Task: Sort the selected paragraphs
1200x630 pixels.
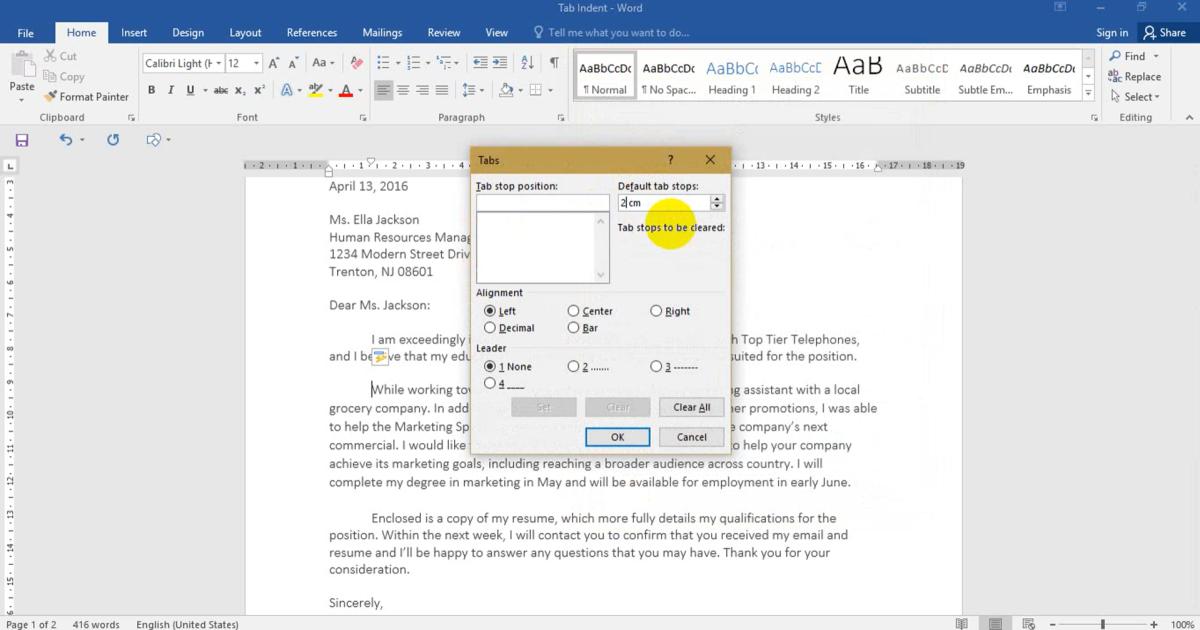Action: pos(528,63)
